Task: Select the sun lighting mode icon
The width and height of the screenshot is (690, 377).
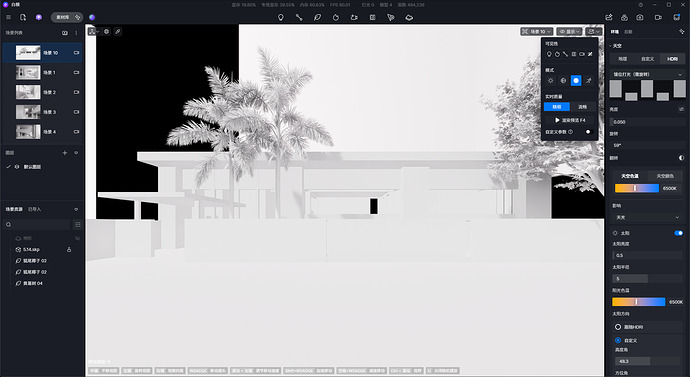Action: 551,81
